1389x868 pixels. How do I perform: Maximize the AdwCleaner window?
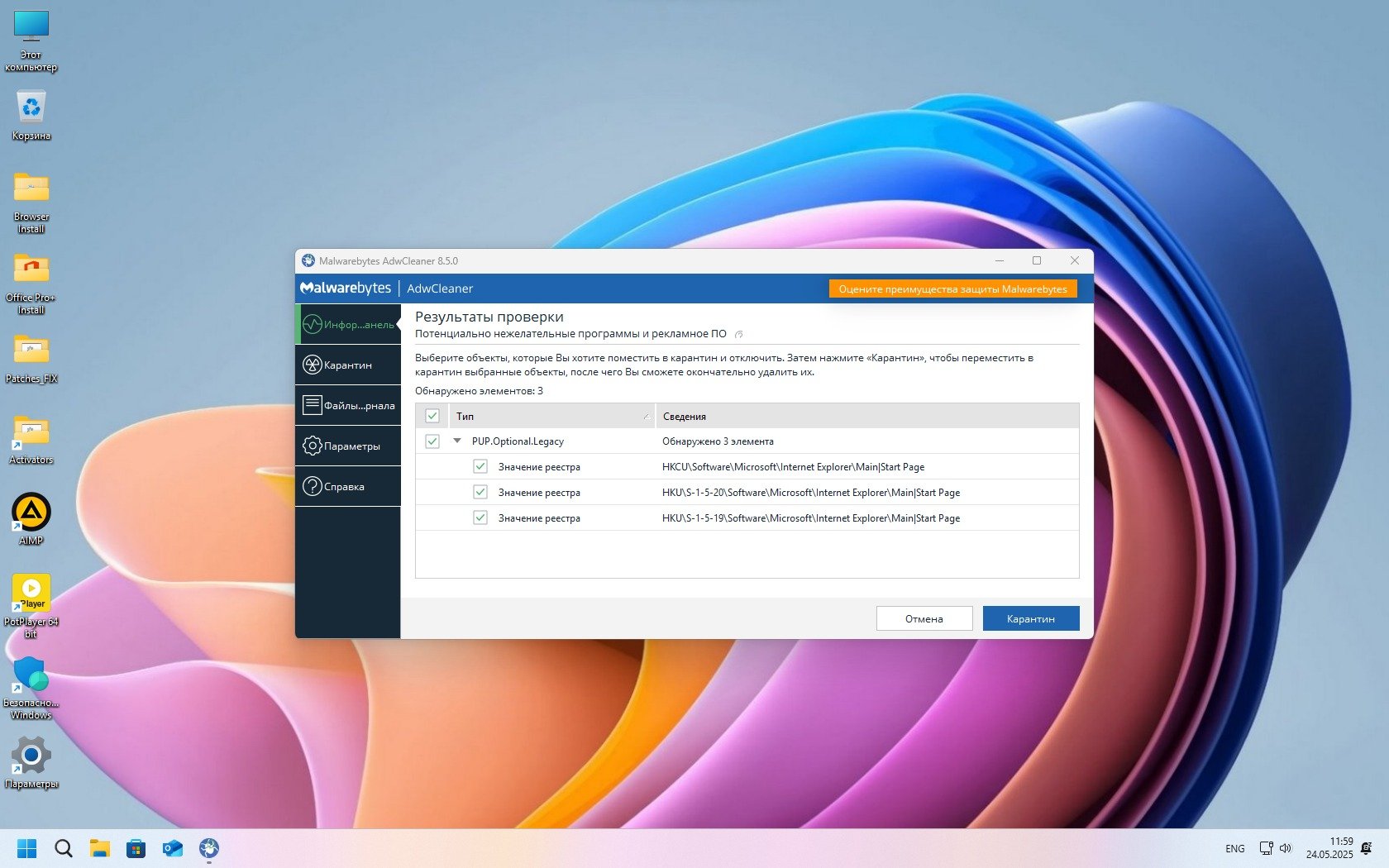pyautogui.click(x=1037, y=260)
